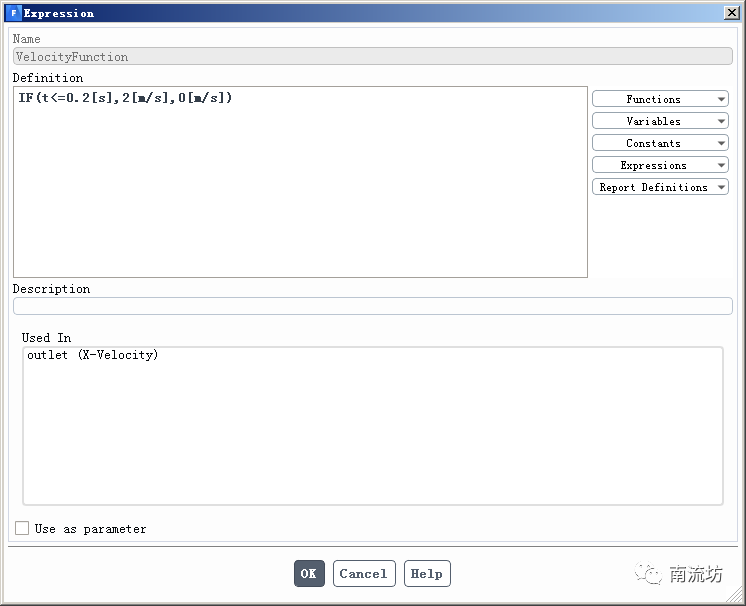Click the Expression title bar text

point(59,13)
